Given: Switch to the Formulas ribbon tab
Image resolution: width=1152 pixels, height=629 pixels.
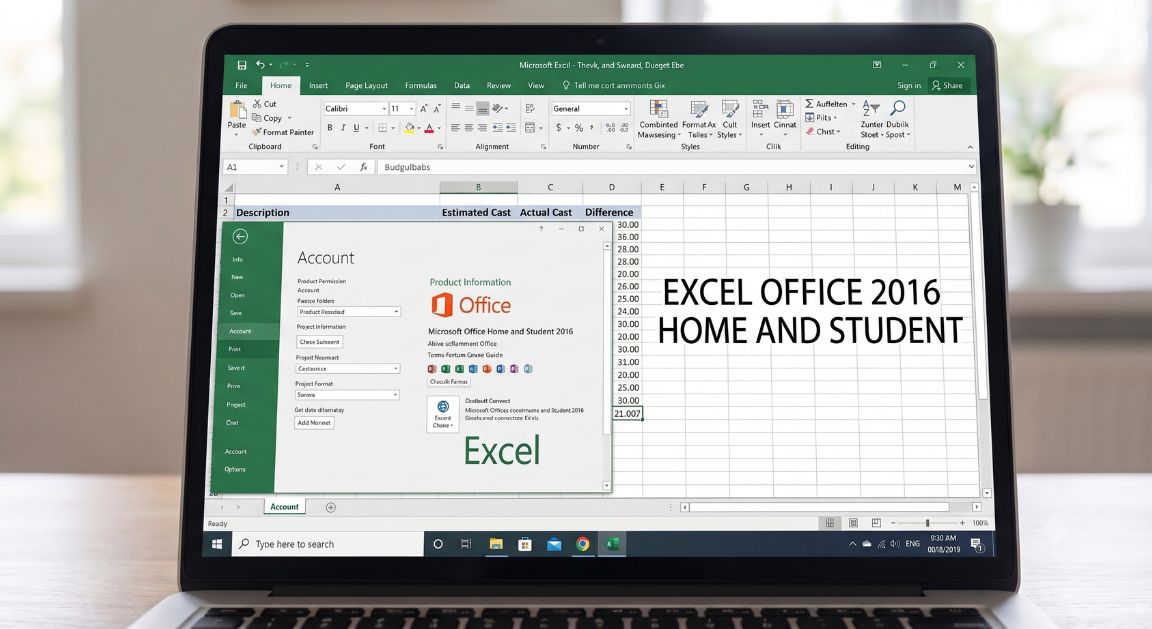Looking at the screenshot, I should [420, 85].
